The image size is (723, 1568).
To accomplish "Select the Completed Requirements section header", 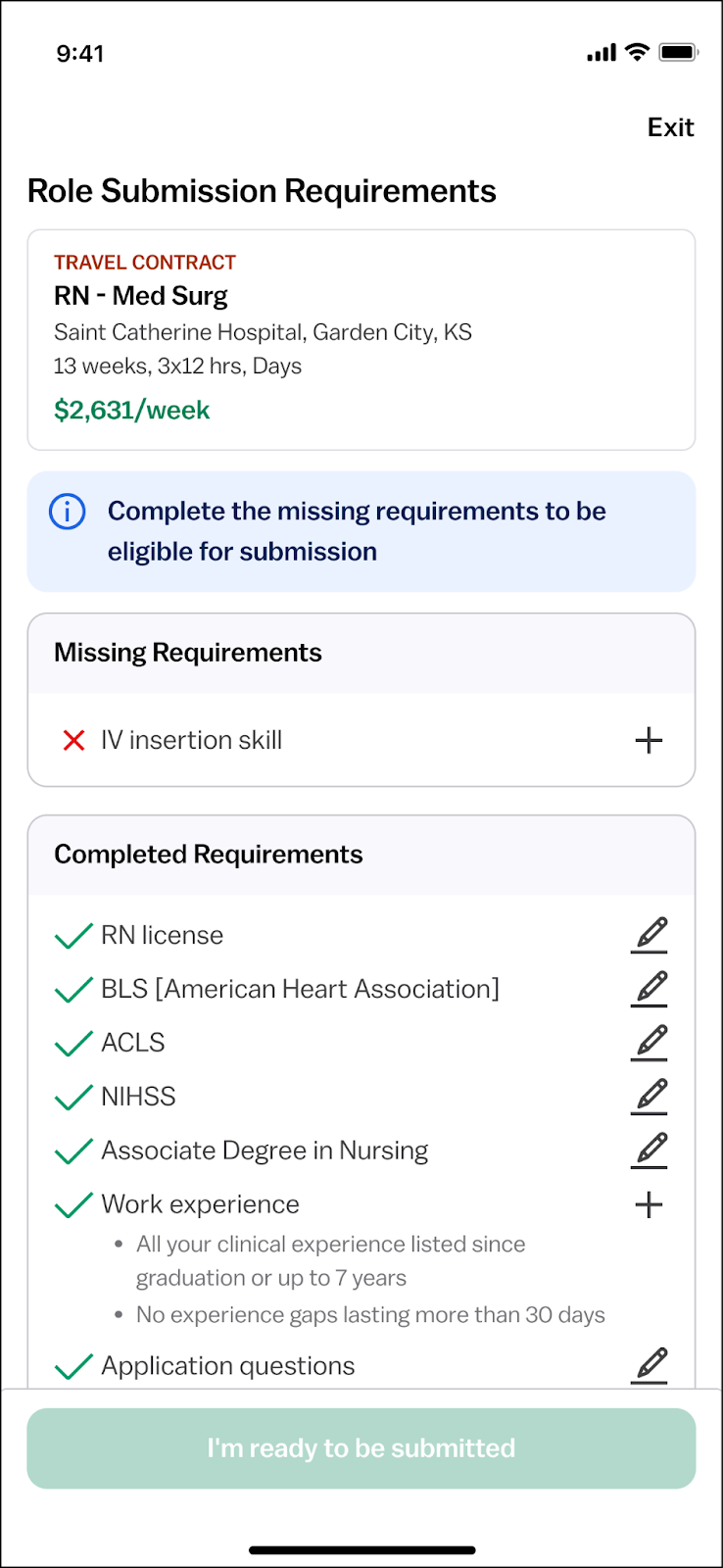I will coord(361,856).
